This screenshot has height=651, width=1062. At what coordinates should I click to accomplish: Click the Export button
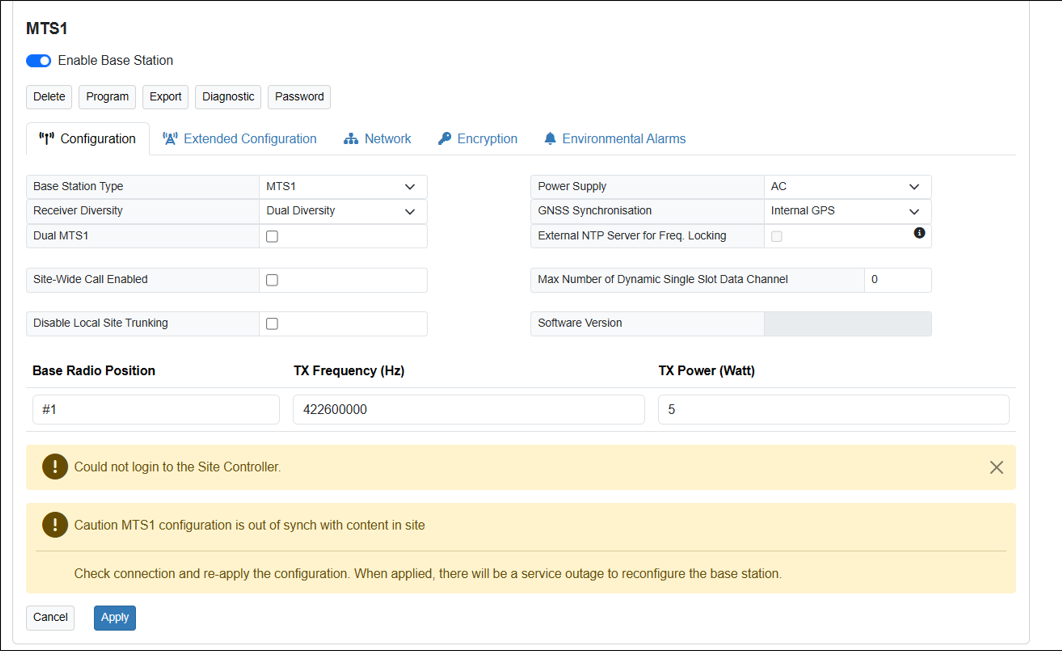(165, 97)
